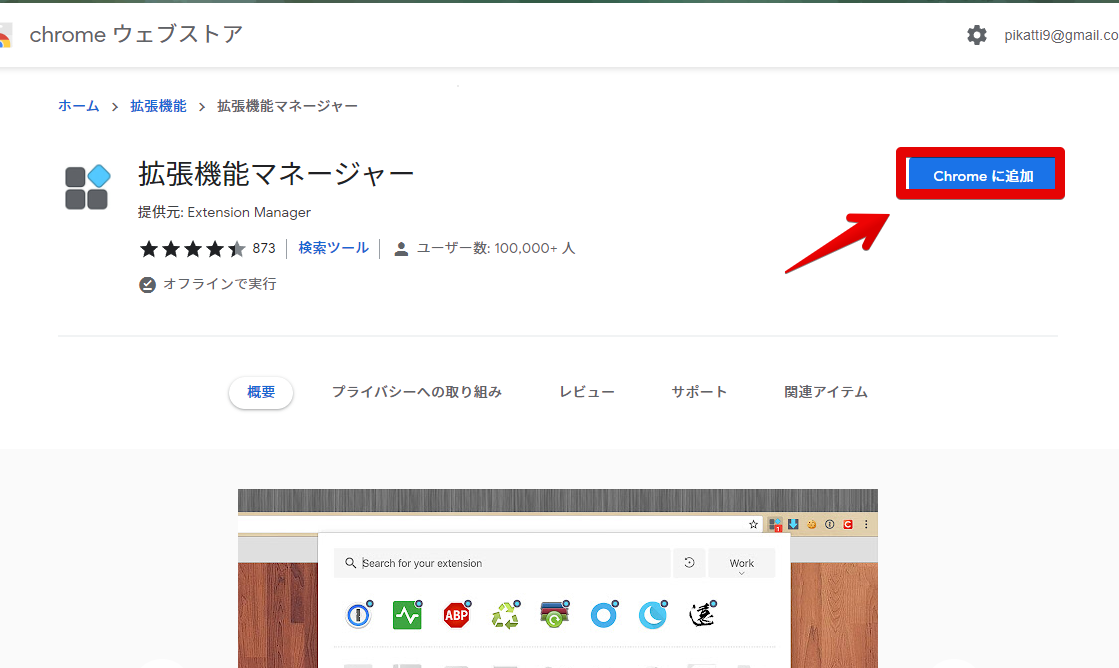This screenshot has height=668, width=1119.
Task: Open the サポート tab
Action: click(x=699, y=393)
